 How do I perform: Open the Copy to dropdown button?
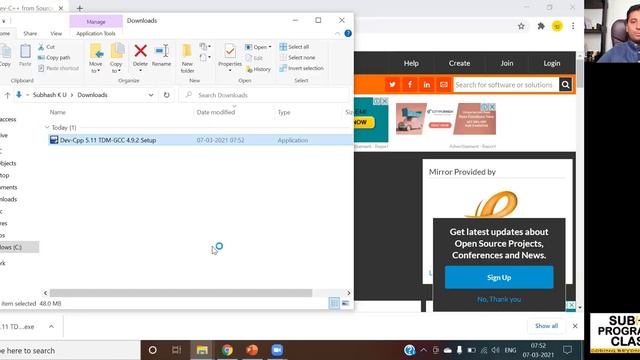coord(116,58)
